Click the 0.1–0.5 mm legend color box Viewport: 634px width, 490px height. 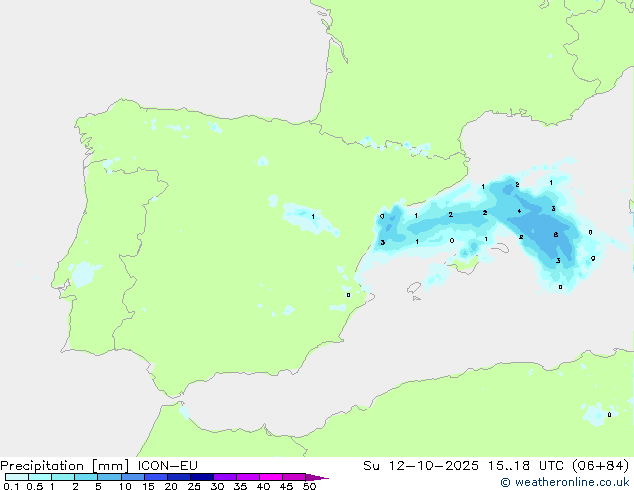pyautogui.click(x=17, y=477)
